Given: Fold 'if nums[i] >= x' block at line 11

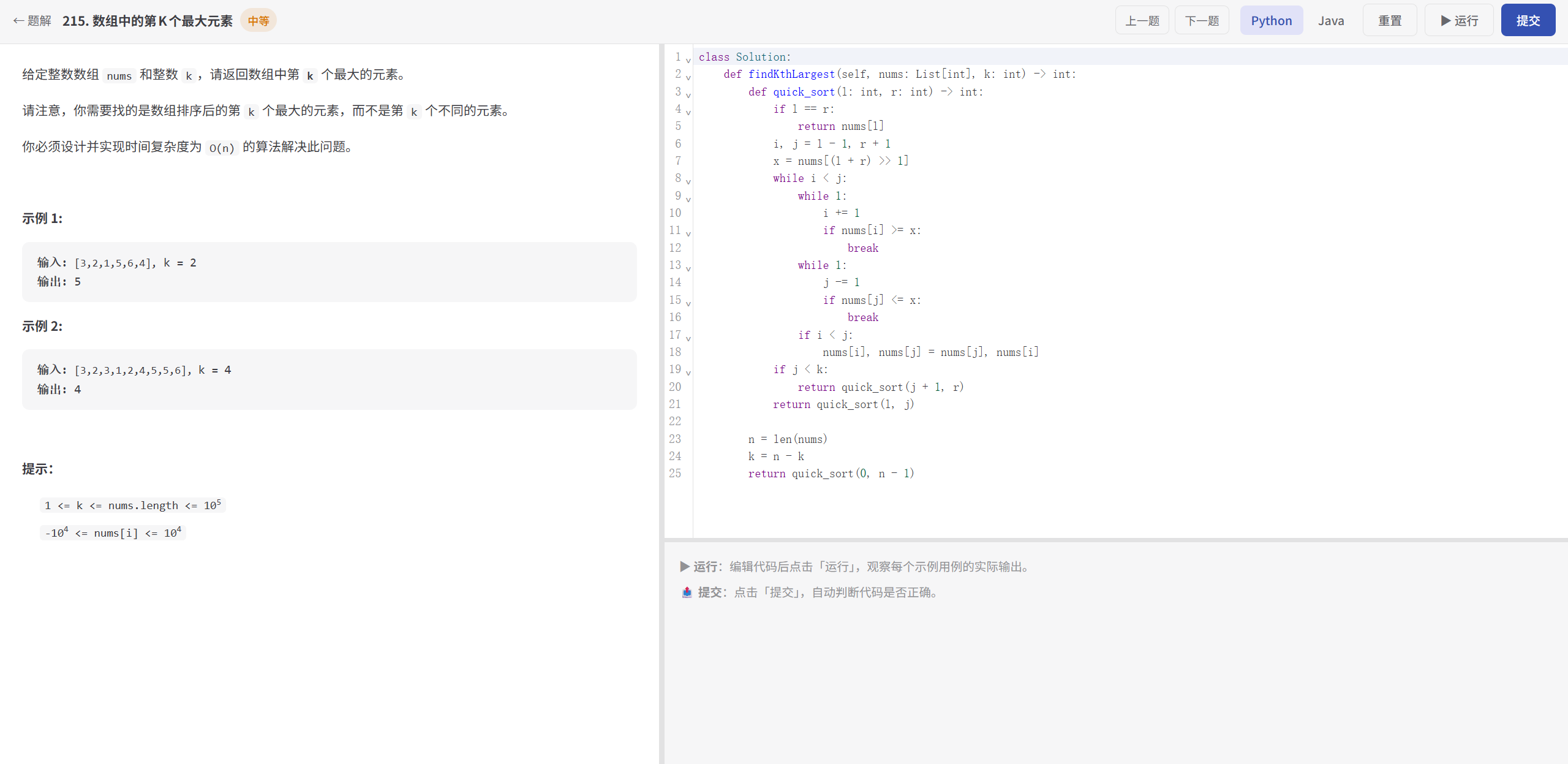Looking at the screenshot, I should click(x=688, y=233).
